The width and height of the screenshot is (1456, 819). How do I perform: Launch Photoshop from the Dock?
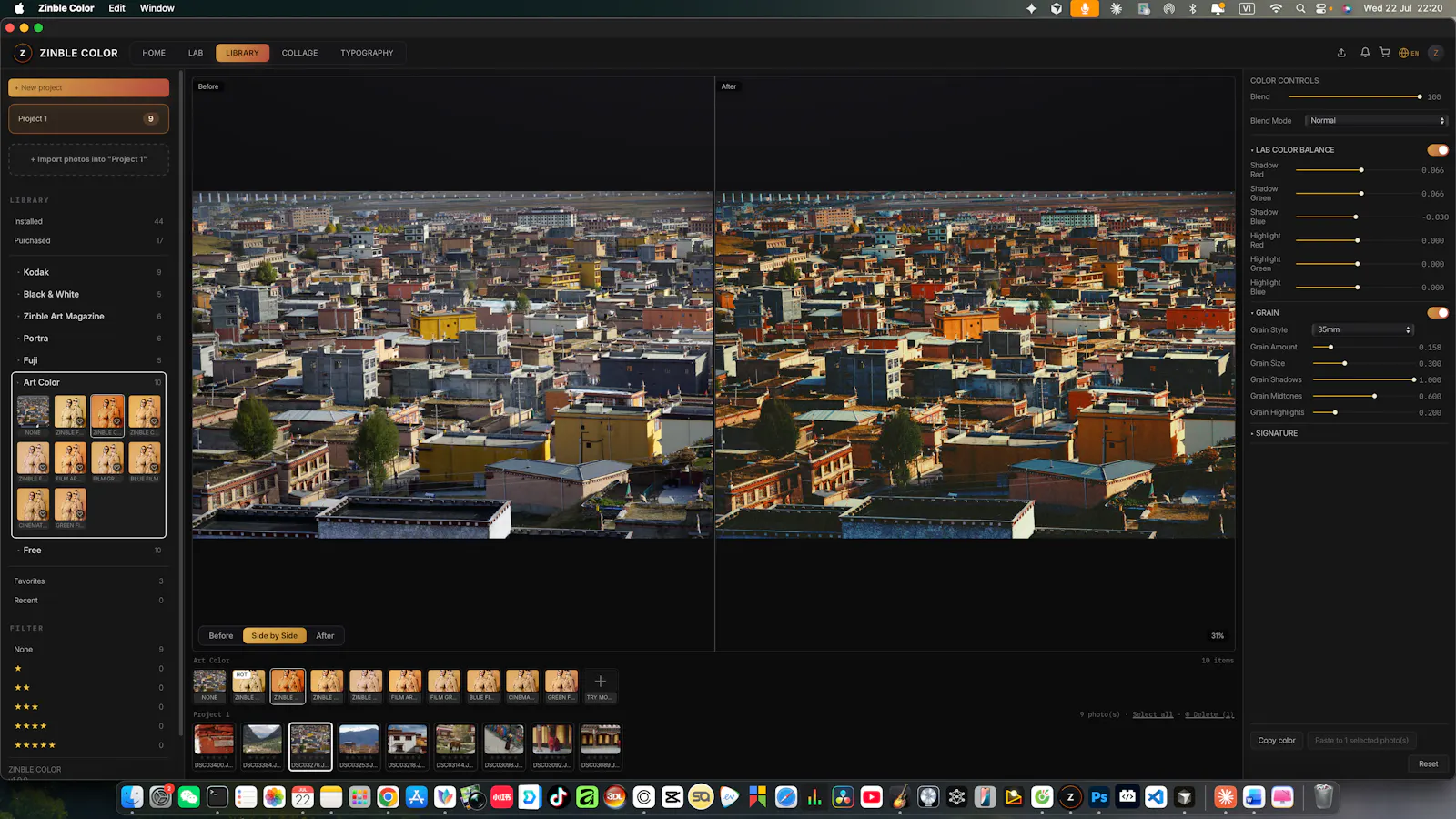(1099, 797)
